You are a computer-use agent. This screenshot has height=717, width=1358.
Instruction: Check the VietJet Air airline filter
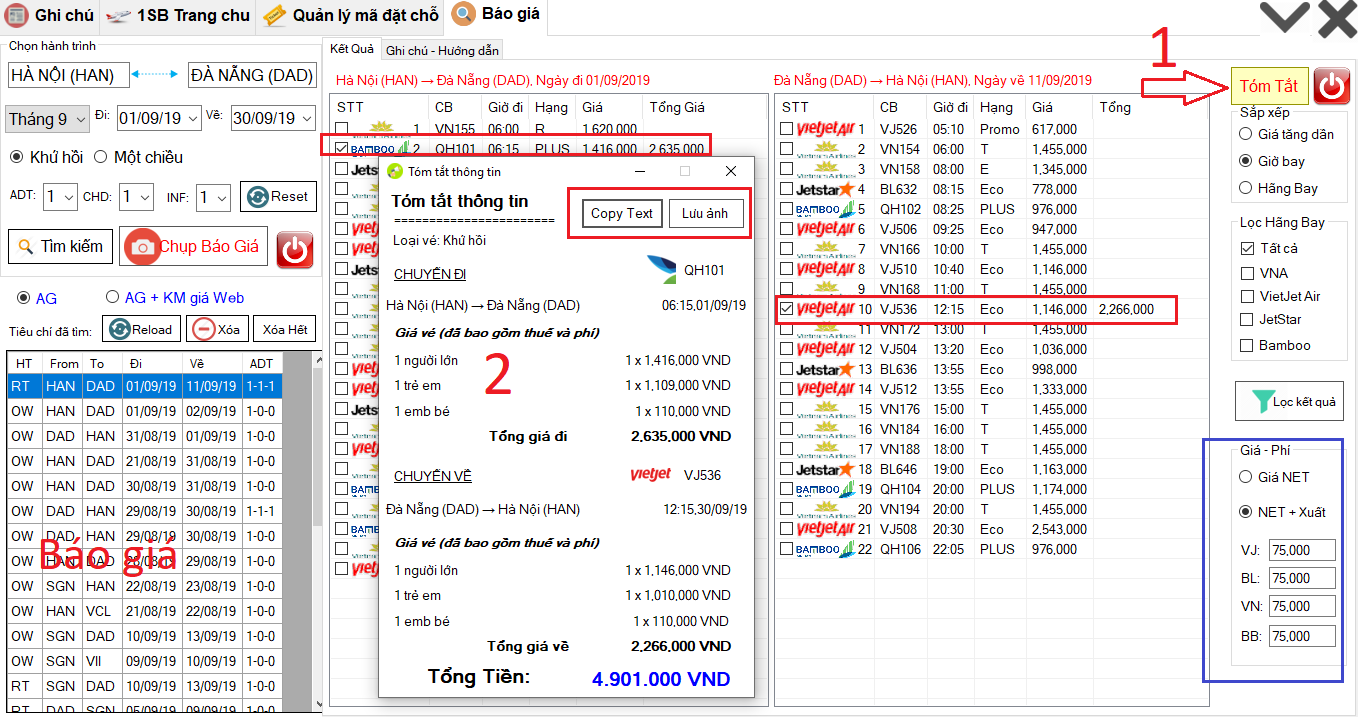1247,296
